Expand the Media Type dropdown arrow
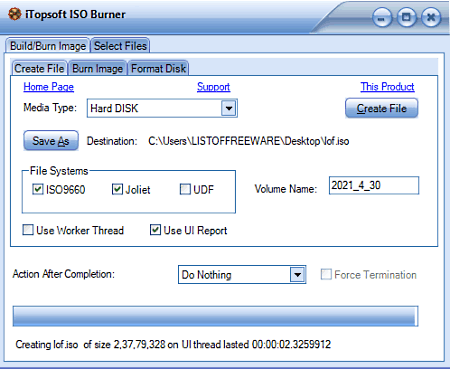 [229, 108]
